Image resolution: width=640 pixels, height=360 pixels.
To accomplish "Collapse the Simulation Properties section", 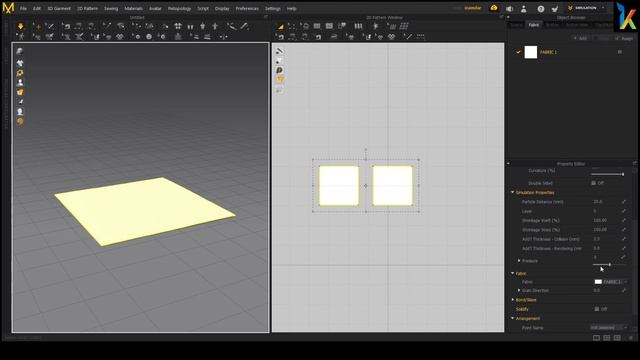I will pyautogui.click(x=513, y=192).
